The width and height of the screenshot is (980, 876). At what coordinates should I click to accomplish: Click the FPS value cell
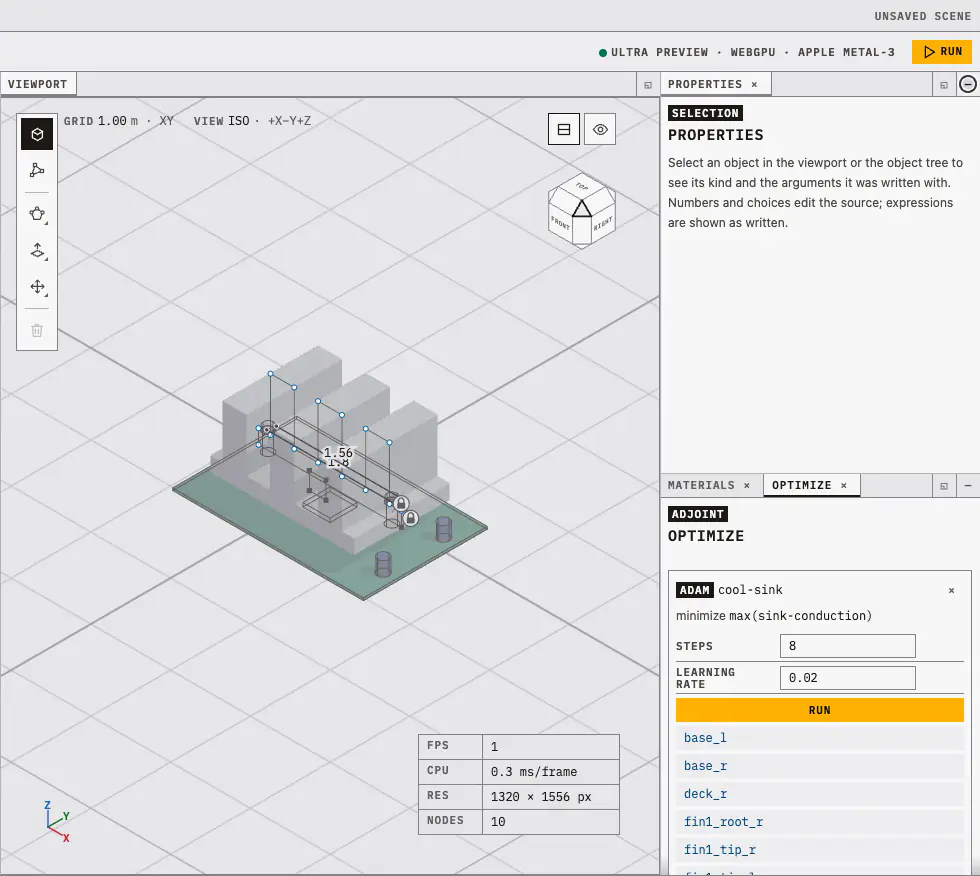tap(551, 747)
